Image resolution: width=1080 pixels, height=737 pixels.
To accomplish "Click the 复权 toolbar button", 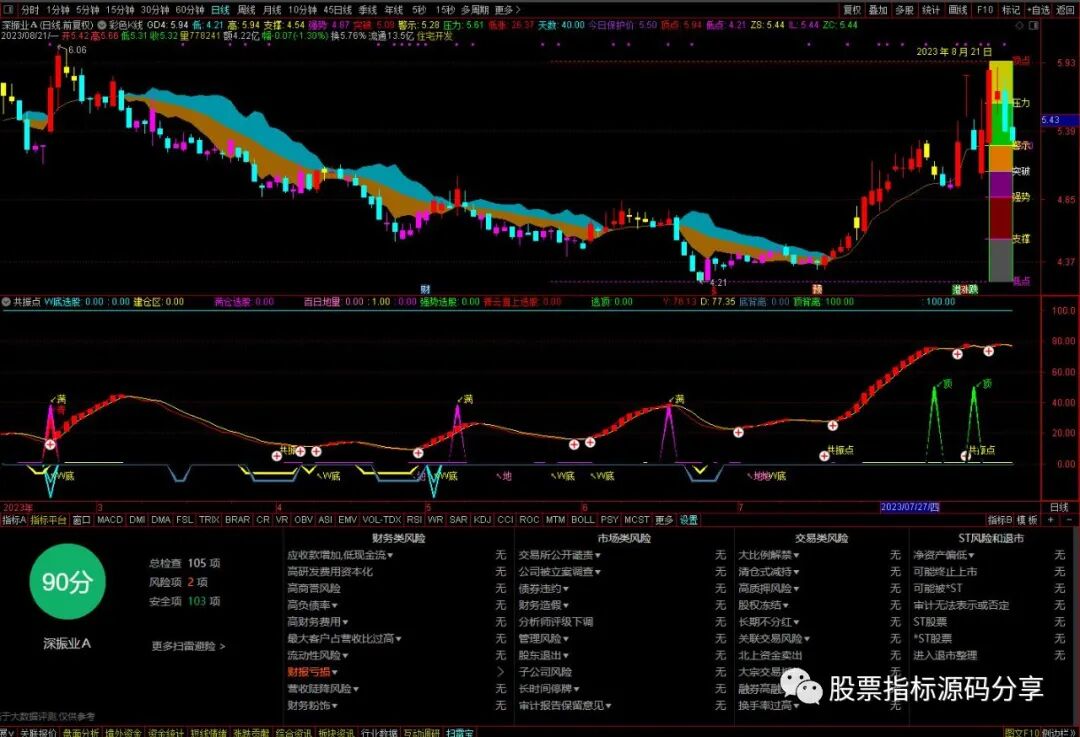I will (852, 10).
